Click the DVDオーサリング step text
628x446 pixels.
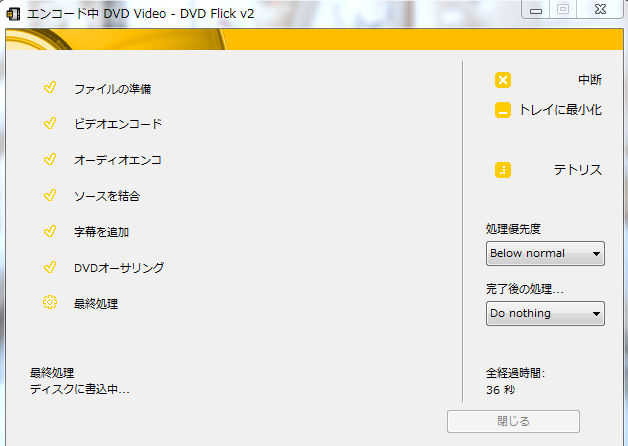click(x=119, y=268)
